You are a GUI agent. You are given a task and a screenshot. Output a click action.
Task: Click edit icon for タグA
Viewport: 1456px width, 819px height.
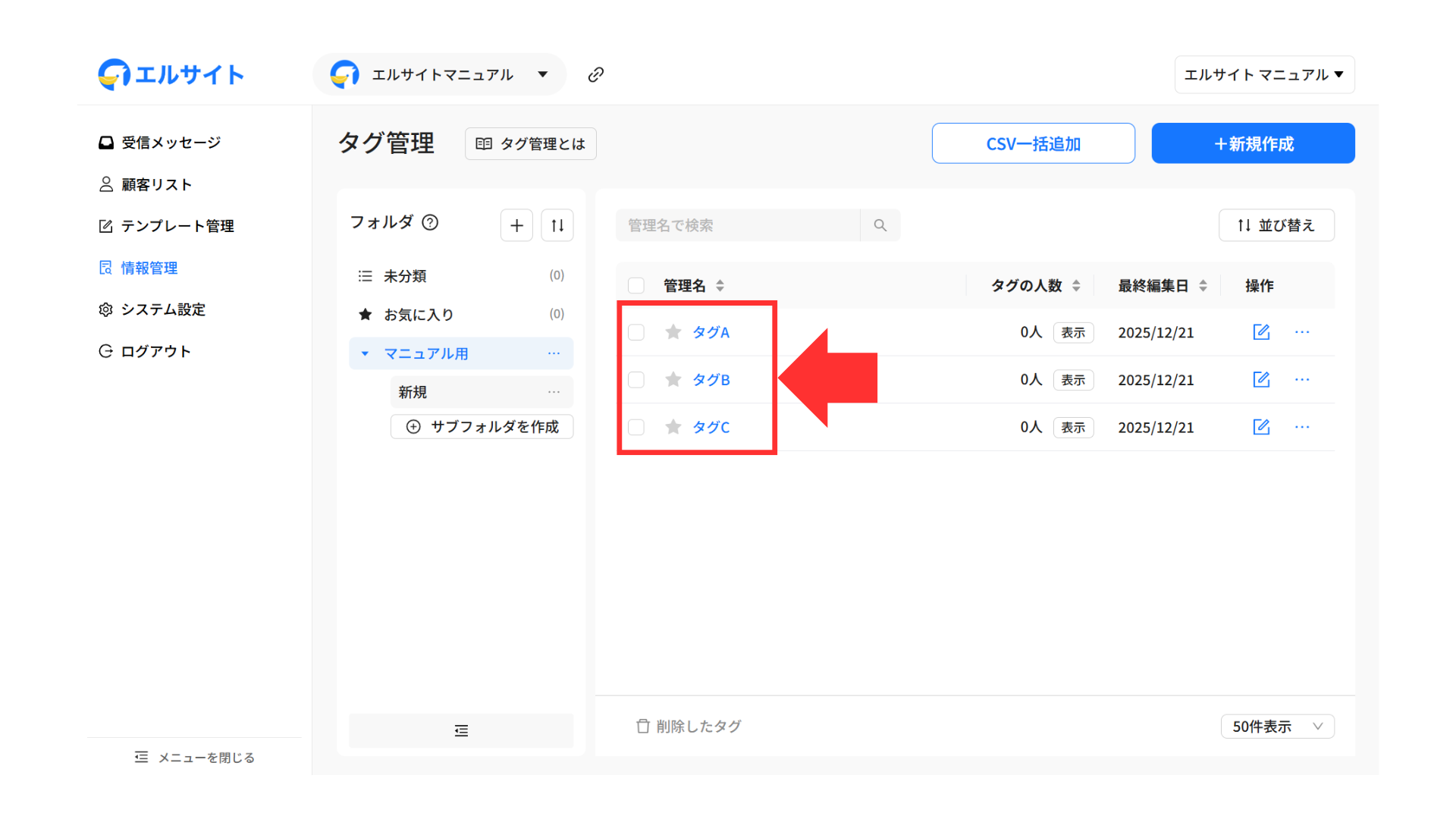[1261, 332]
